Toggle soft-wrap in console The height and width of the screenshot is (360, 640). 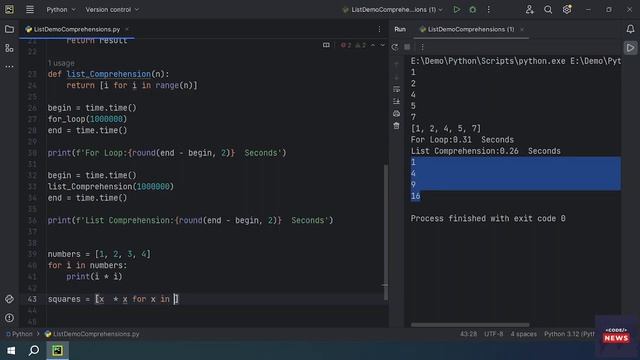pos(396,89)
